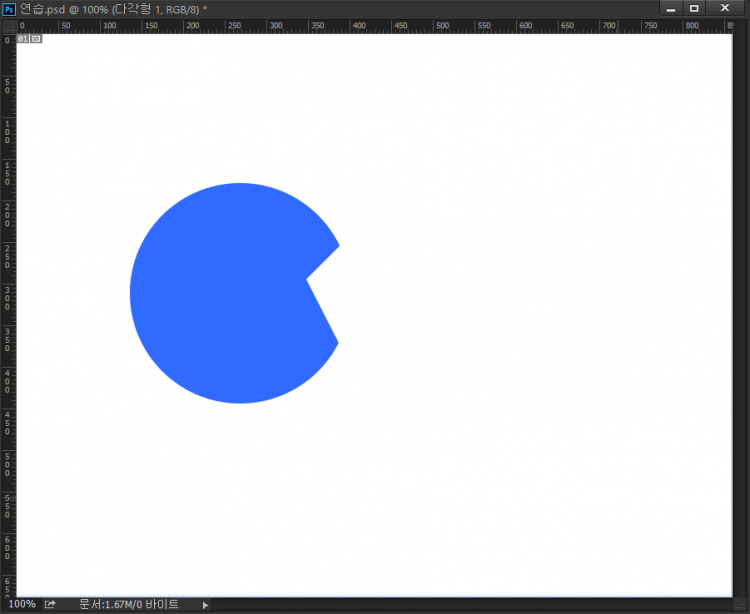Expand the status bar info arrow menu
This screenshot has height=614, width=750.
(x=206, y=605)
